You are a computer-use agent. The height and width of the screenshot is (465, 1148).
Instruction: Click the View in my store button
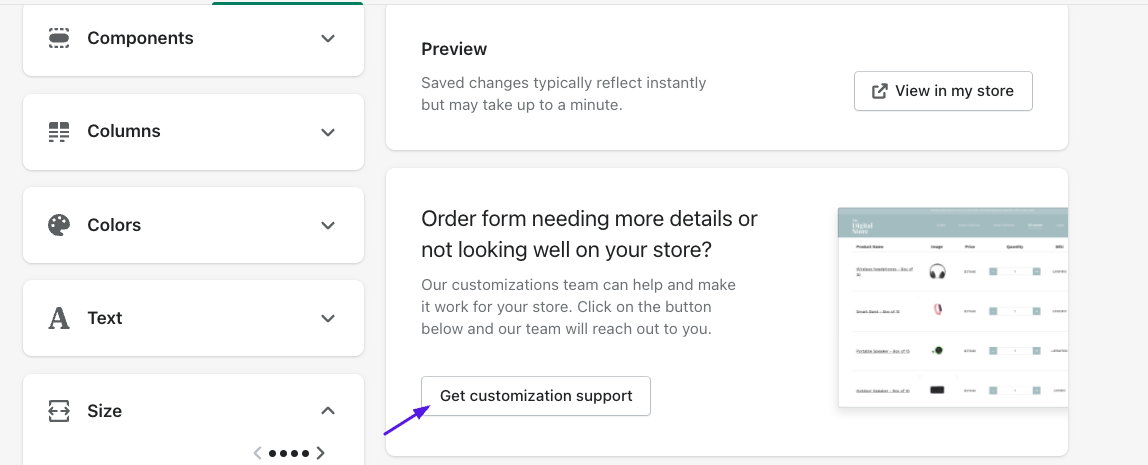(943, 91)
